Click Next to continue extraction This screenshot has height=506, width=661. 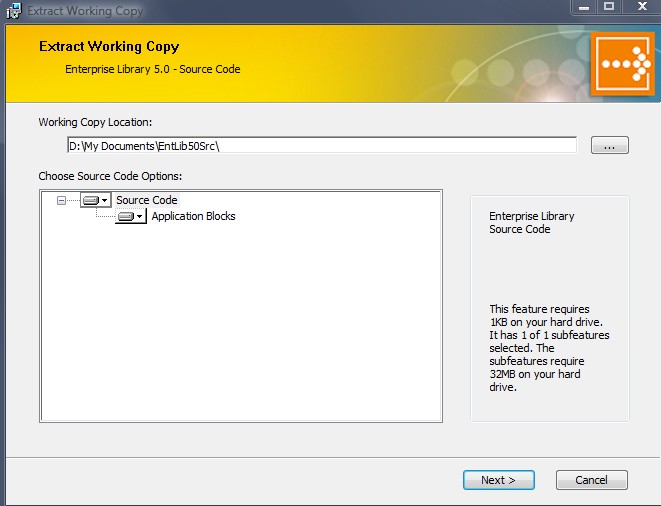tap(499, 480)
